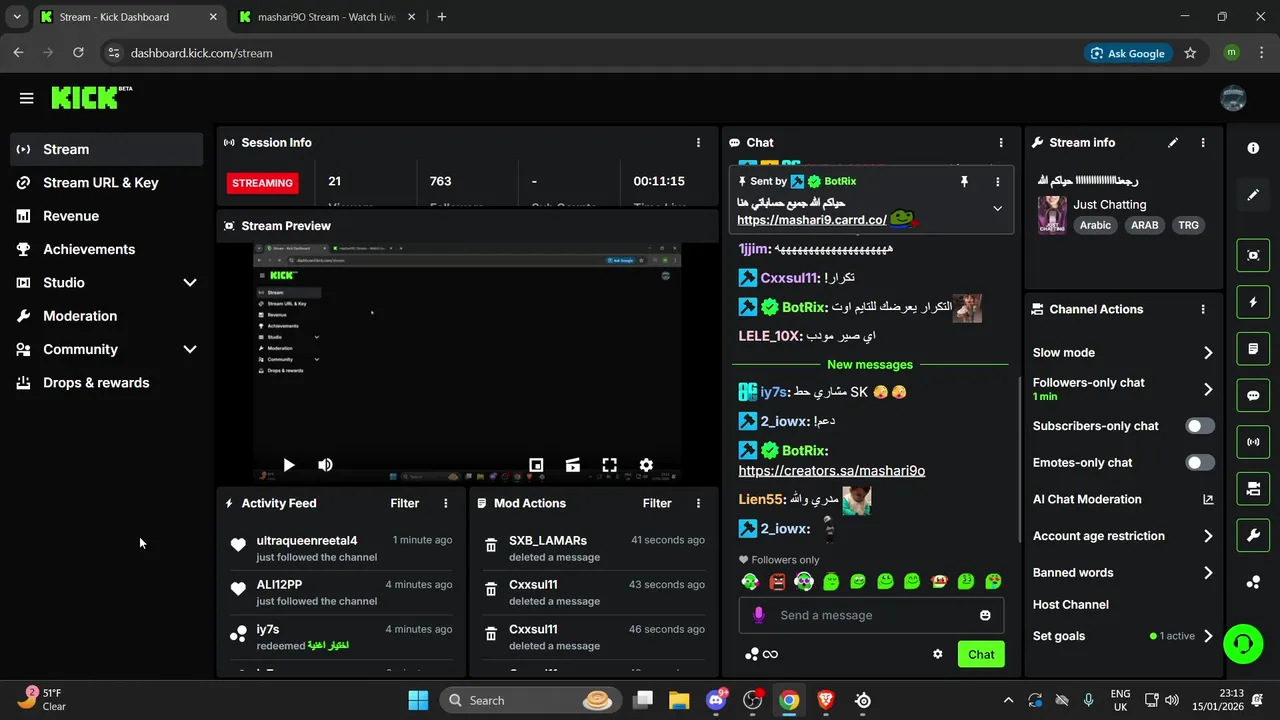Expand the pinned BotRix message chevron

click(x=997, y=208)
